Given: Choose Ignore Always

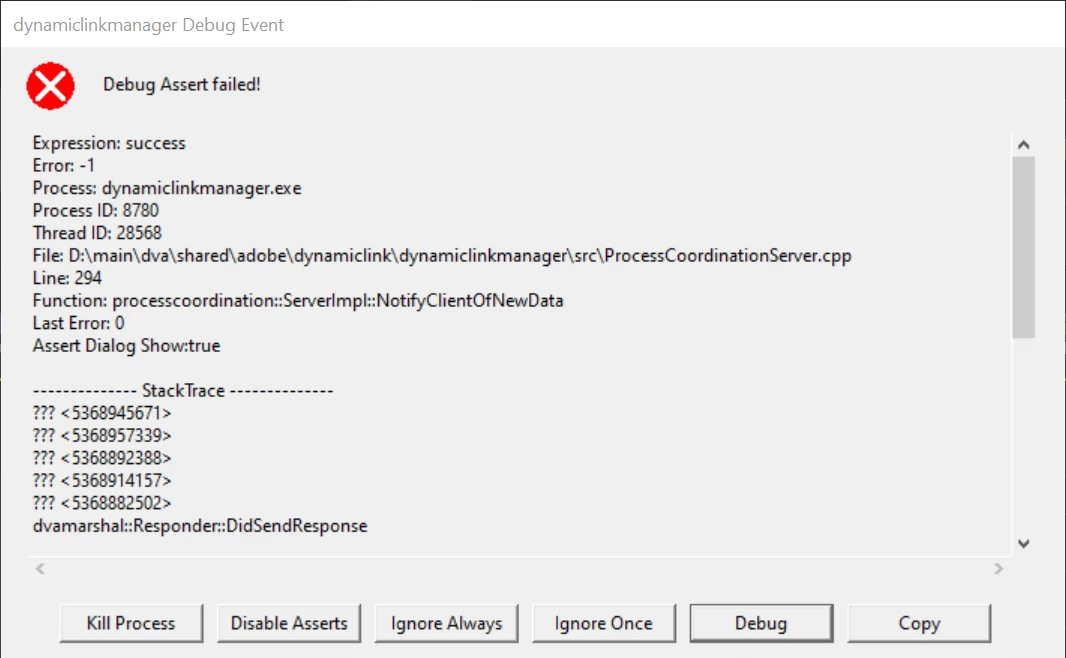Looking at the screenshot, I should pos(447,623).
